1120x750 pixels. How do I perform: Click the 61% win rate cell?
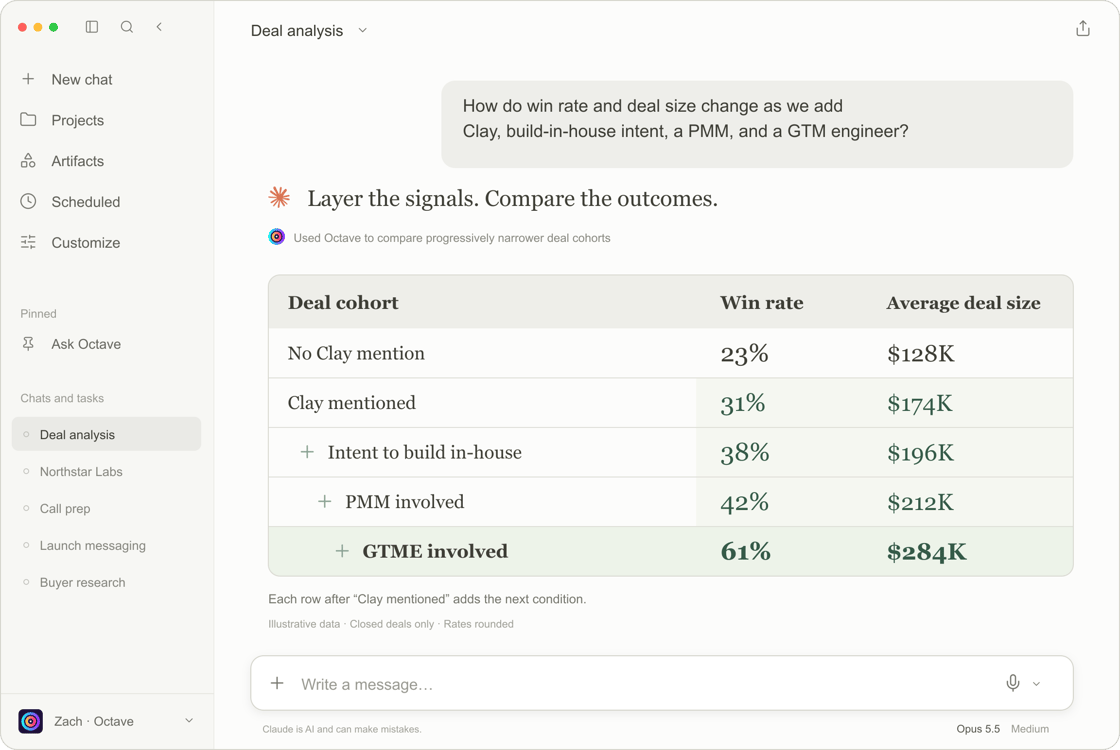(x=746, y=551)
